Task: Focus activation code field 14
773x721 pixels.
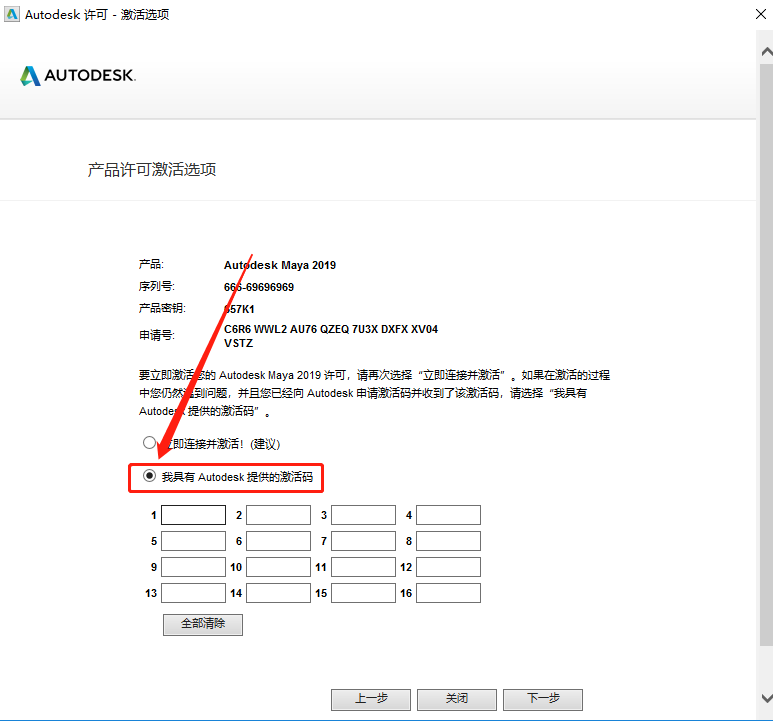Action: tap(279, 593)
